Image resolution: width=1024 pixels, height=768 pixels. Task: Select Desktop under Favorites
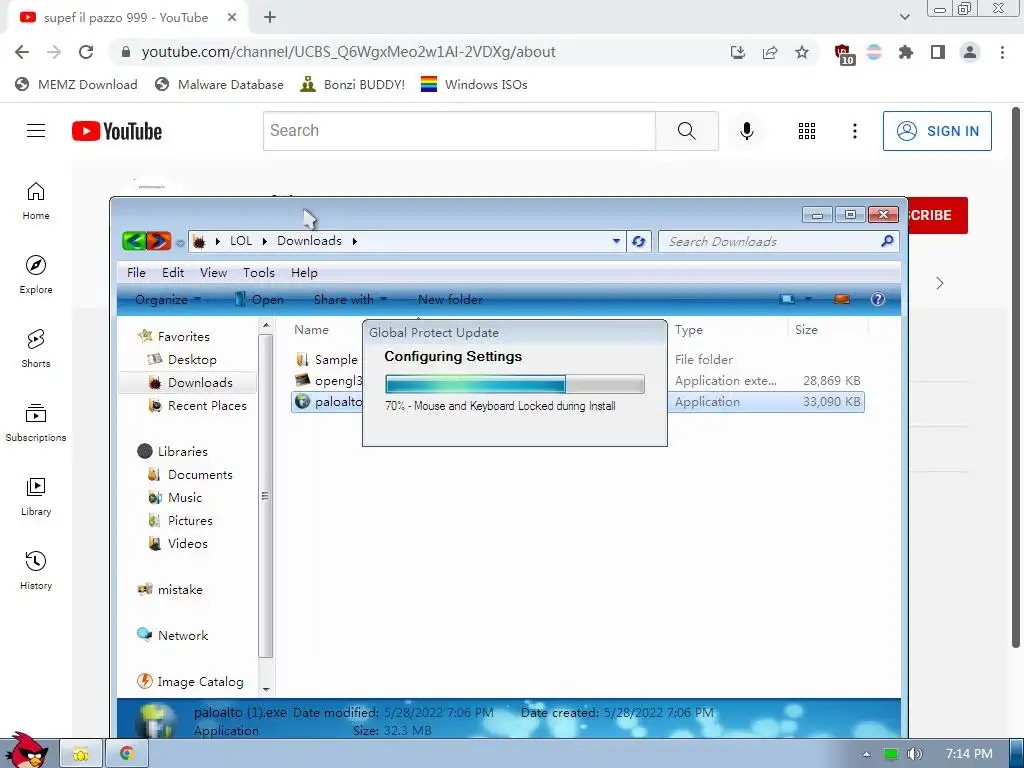pyautogui.click(x=182, y=360)
